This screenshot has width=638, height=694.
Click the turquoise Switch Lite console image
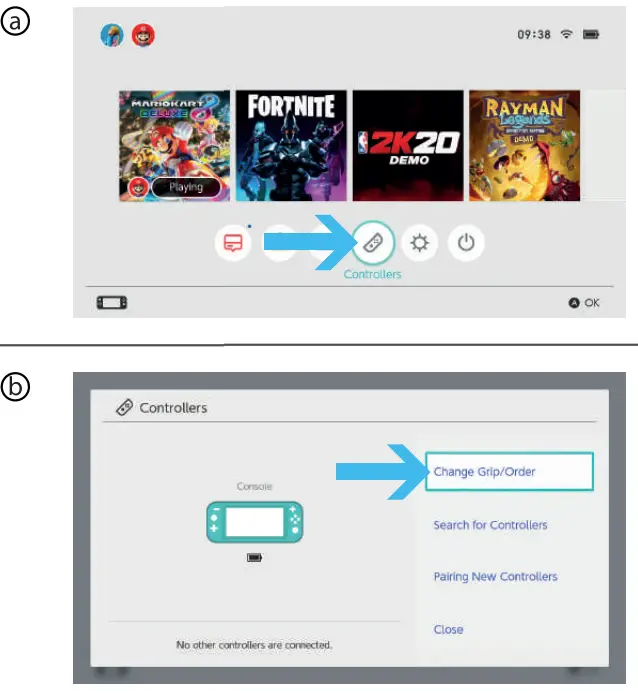(255, 522)
